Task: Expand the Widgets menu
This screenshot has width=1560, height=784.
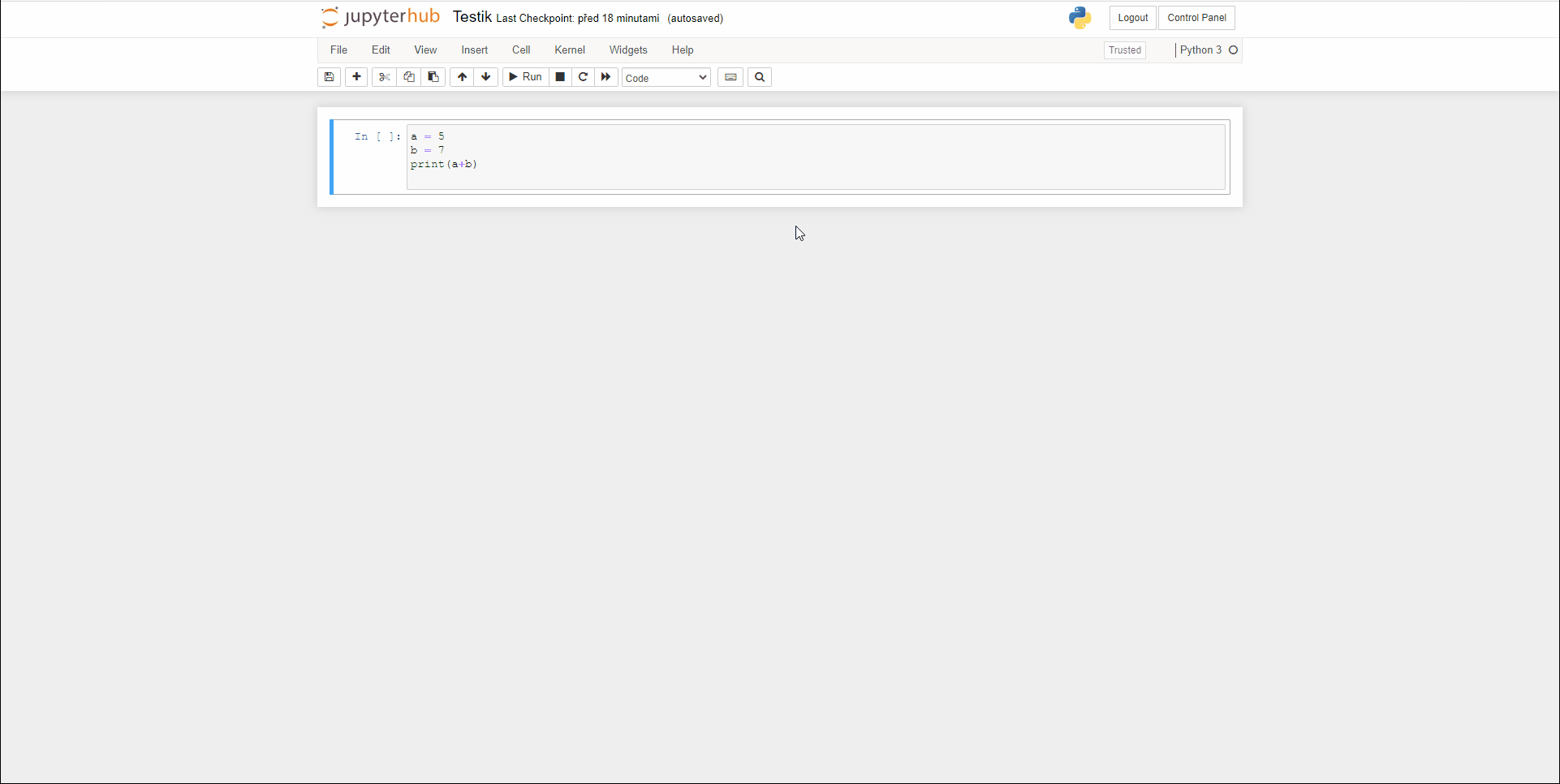Action: tap(628, 50)
